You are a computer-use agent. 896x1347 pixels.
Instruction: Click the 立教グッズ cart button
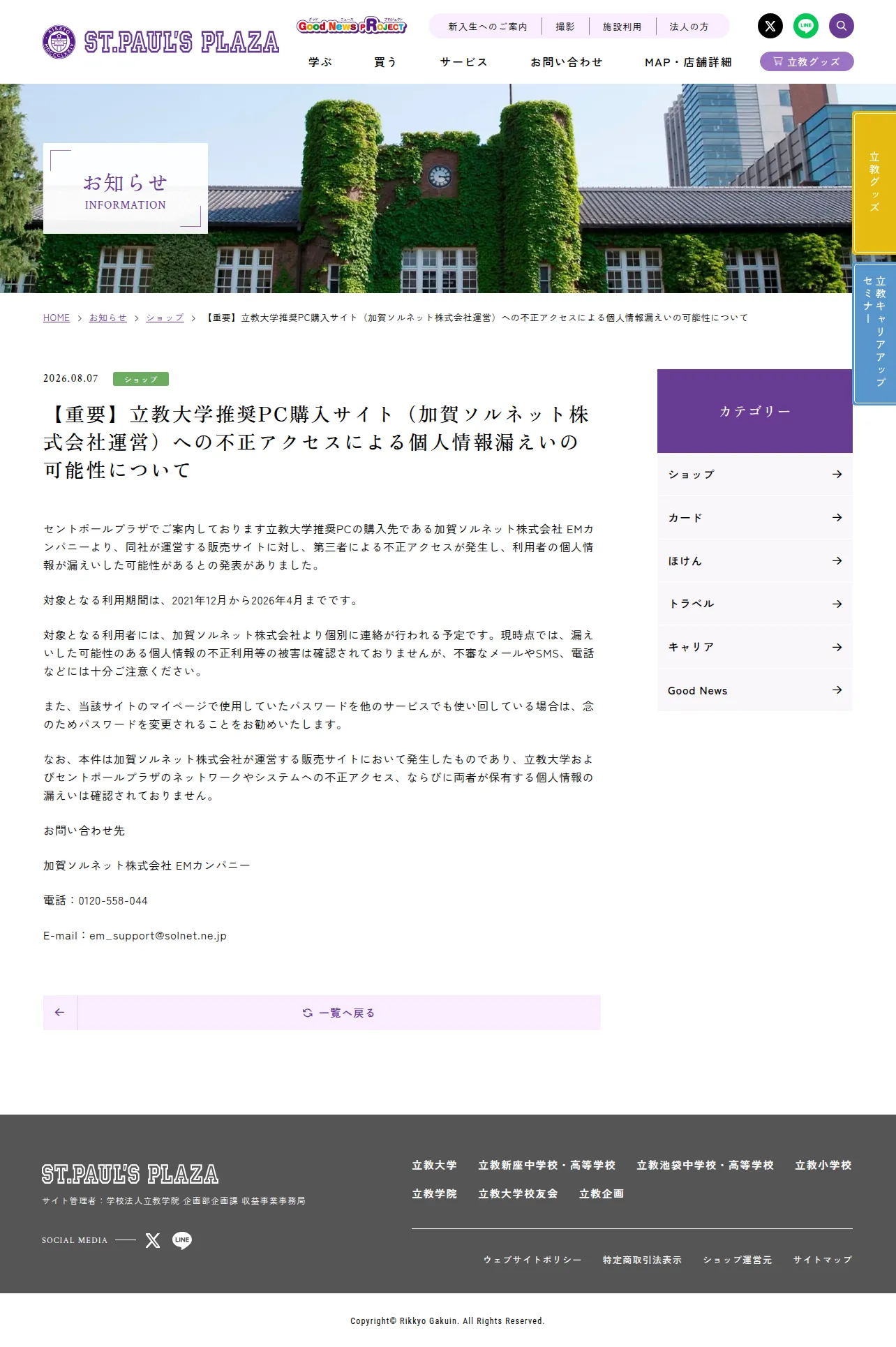pyautogui.click(x=807, y=61)
